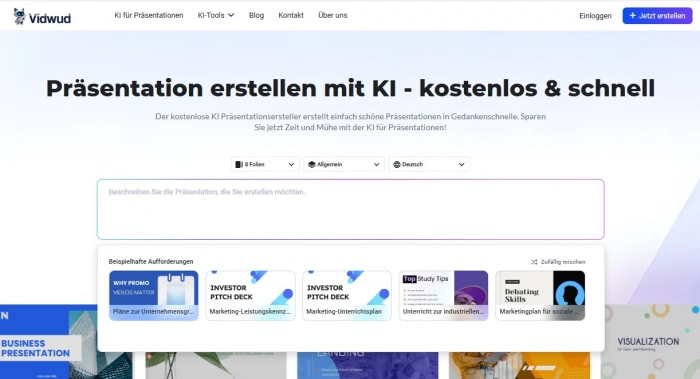Focus the presentation description text field
Viewport: 700px width, 379px height.
[x=350, y=209]
